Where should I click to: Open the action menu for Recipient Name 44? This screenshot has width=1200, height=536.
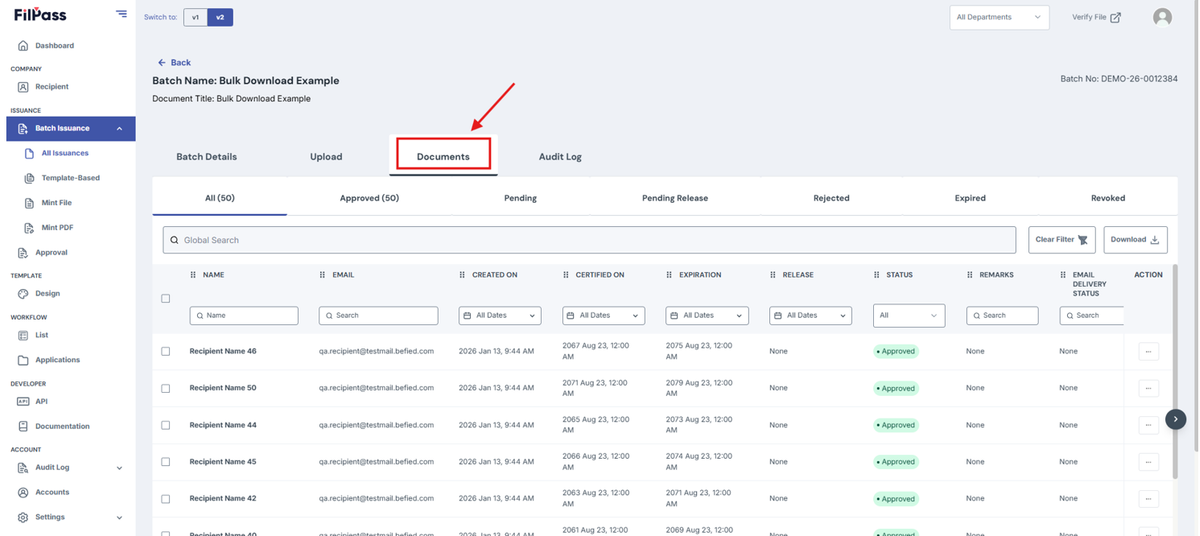[1148, 425]
